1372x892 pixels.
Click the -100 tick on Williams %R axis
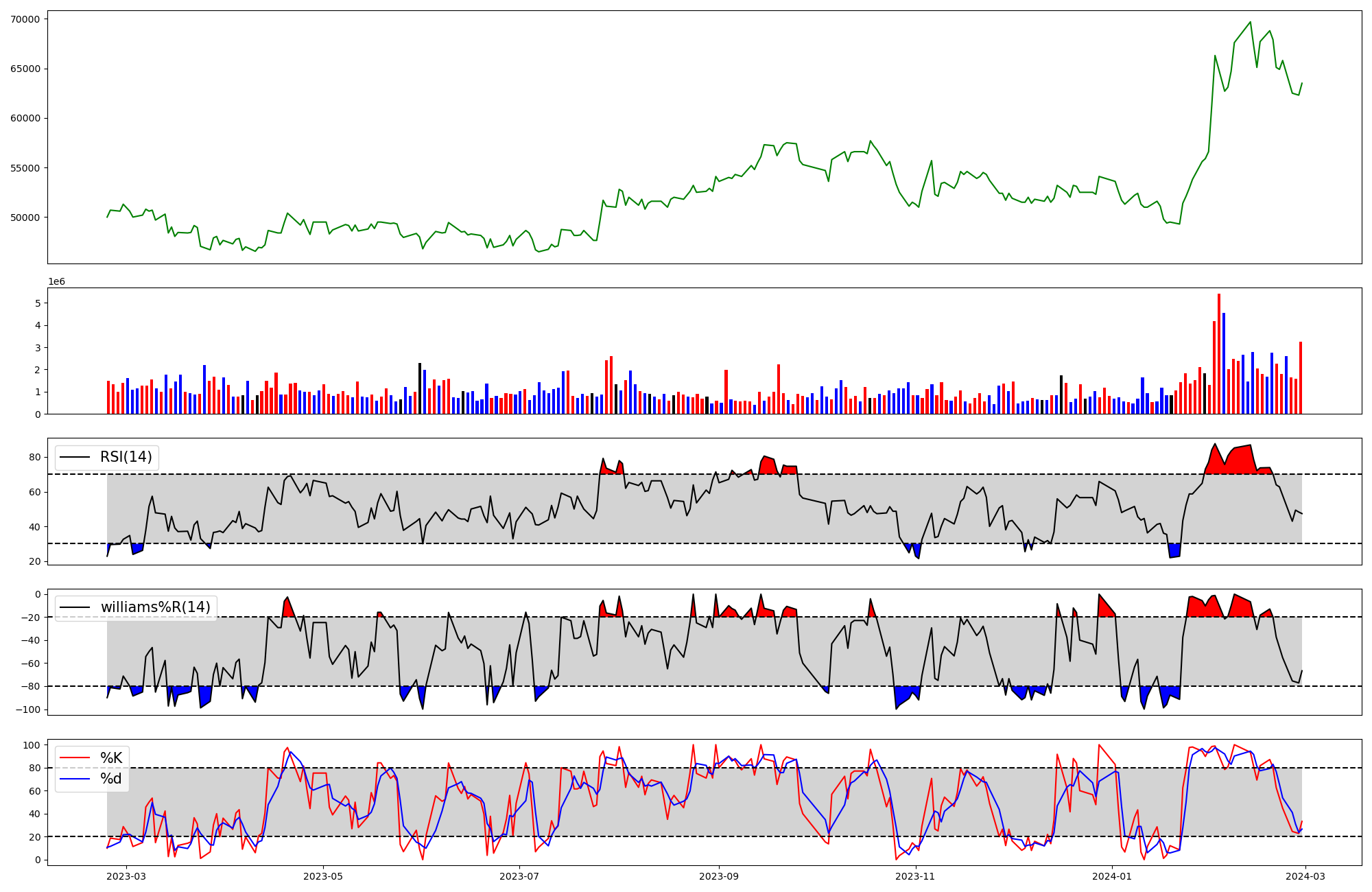point(28,709)
